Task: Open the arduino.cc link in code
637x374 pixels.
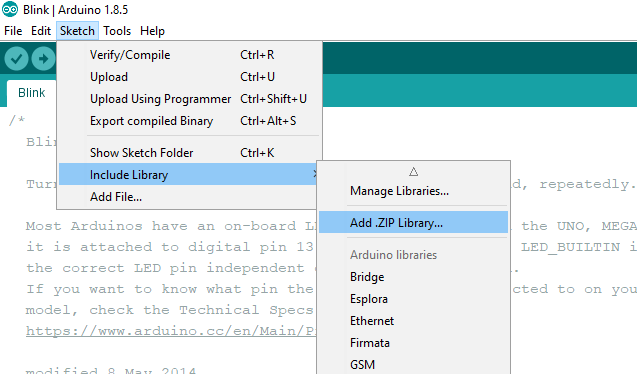Action: coord(171,331)
